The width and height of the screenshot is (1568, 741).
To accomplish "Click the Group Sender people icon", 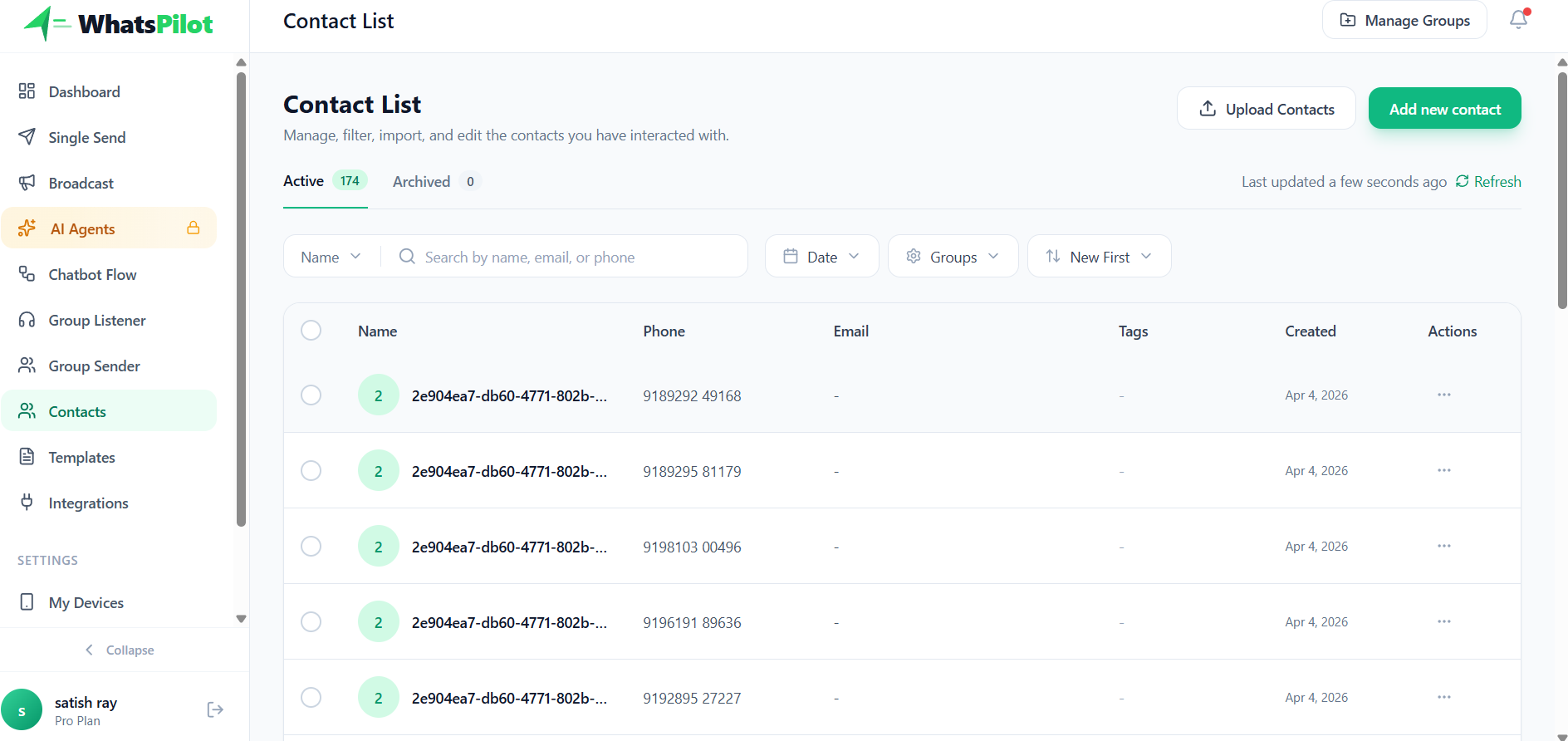I will [27, 366].
